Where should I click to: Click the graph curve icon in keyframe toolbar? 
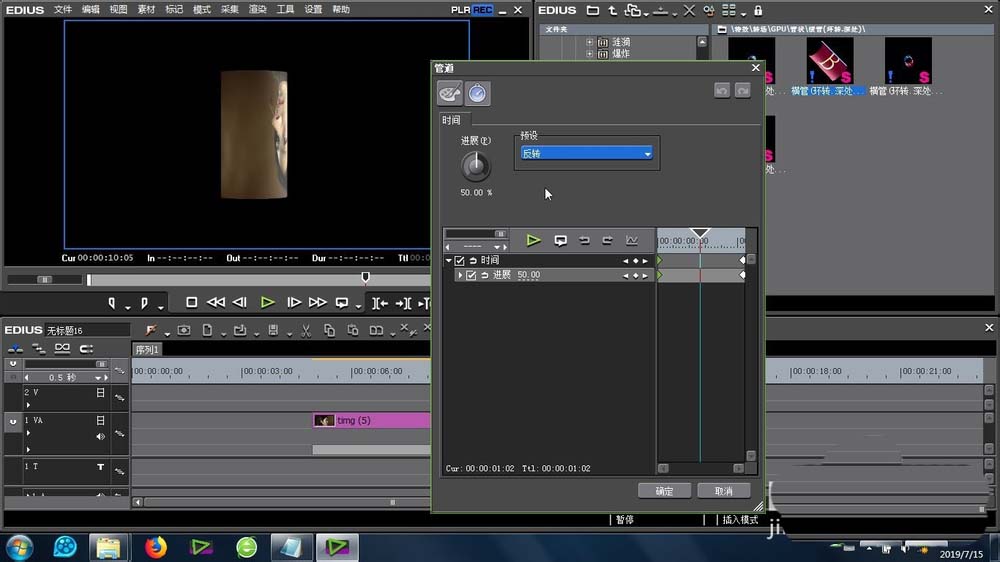(x=632, y=241)
